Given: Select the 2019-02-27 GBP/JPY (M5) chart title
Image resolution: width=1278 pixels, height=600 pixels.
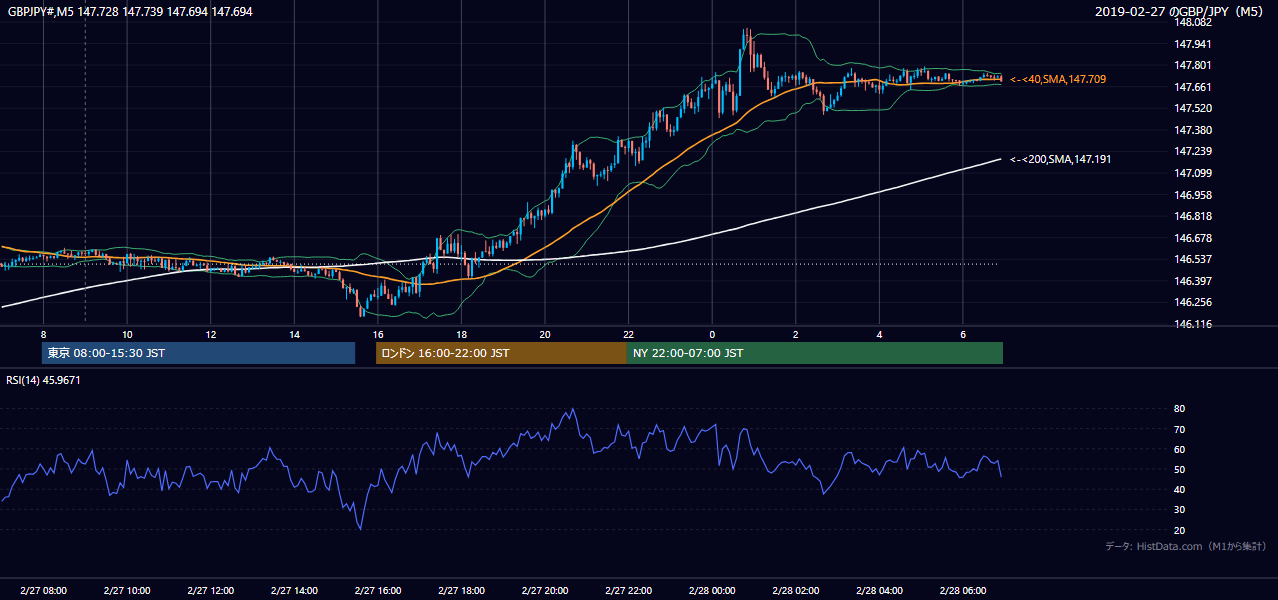Looking at the screenshot, I should tap(1180, 11).
